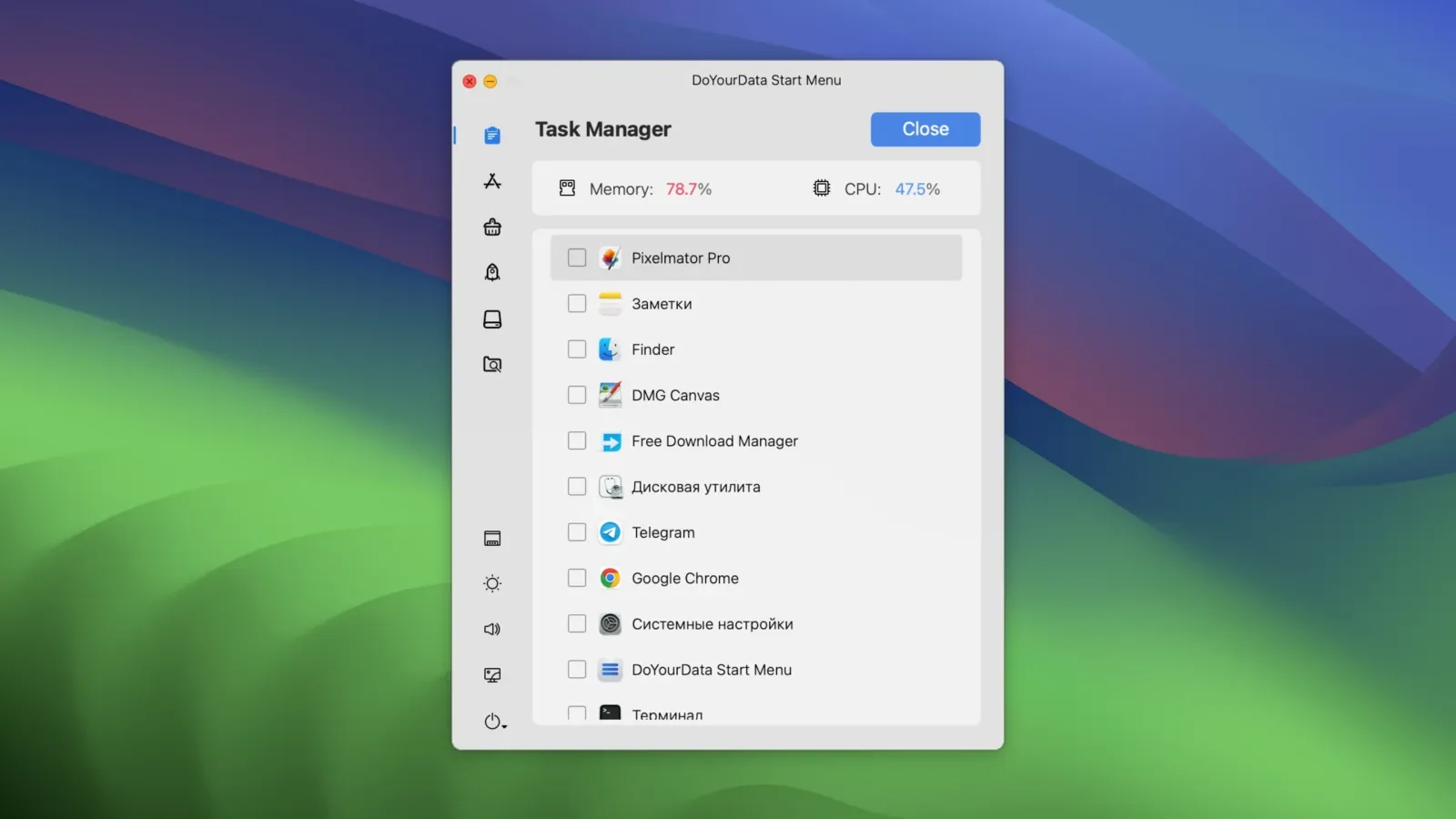
Task: Select the screen capture sidebar icon
Action: pos(491,673)
